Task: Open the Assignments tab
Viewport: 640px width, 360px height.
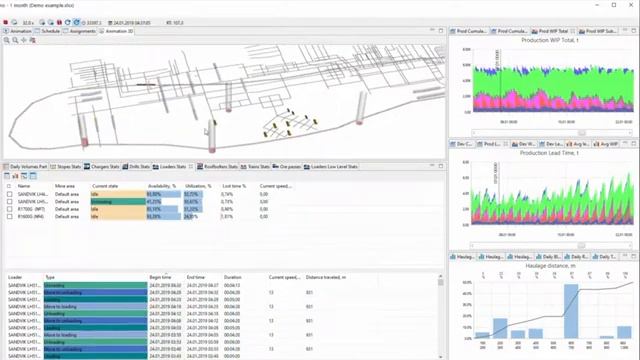Action: point(80,31)
